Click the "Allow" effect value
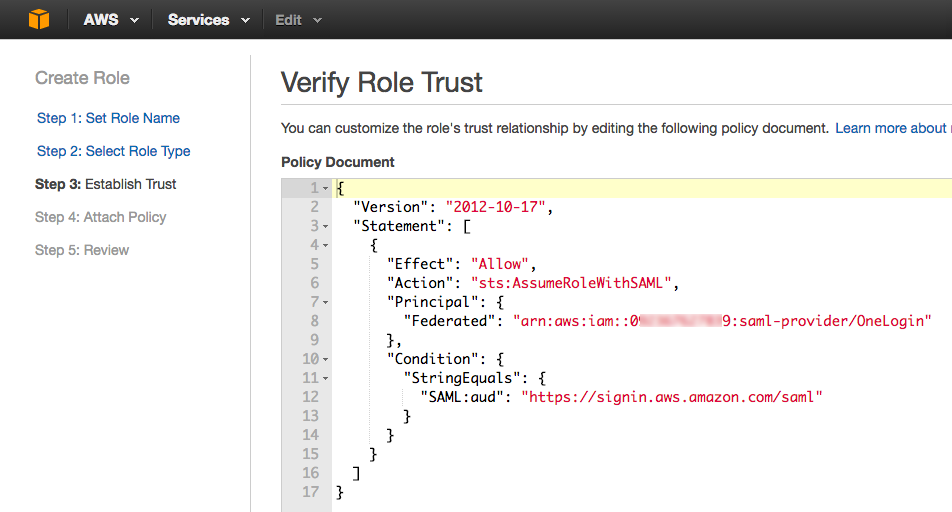 click(500, 264)
